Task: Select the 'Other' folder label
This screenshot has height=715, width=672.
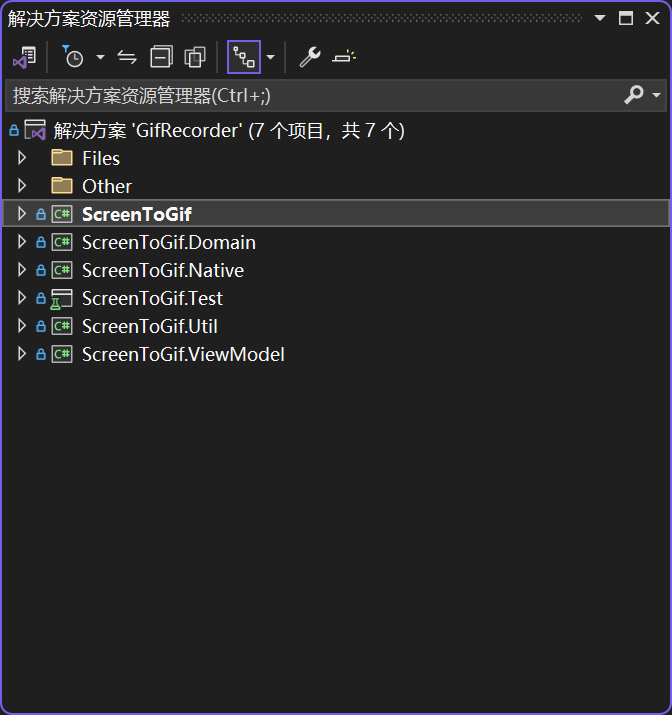Action: coord(107,186)
